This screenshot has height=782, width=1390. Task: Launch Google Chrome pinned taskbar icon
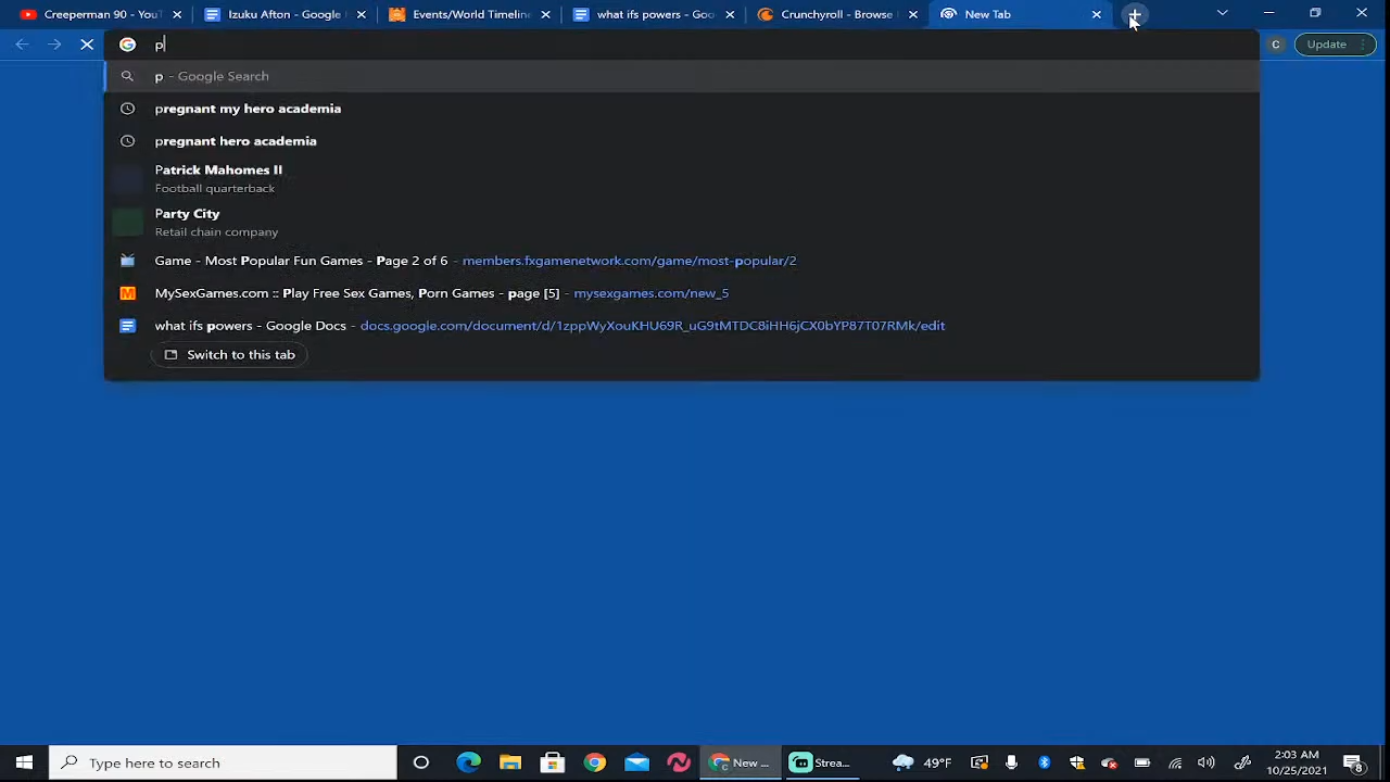(595, 763)
